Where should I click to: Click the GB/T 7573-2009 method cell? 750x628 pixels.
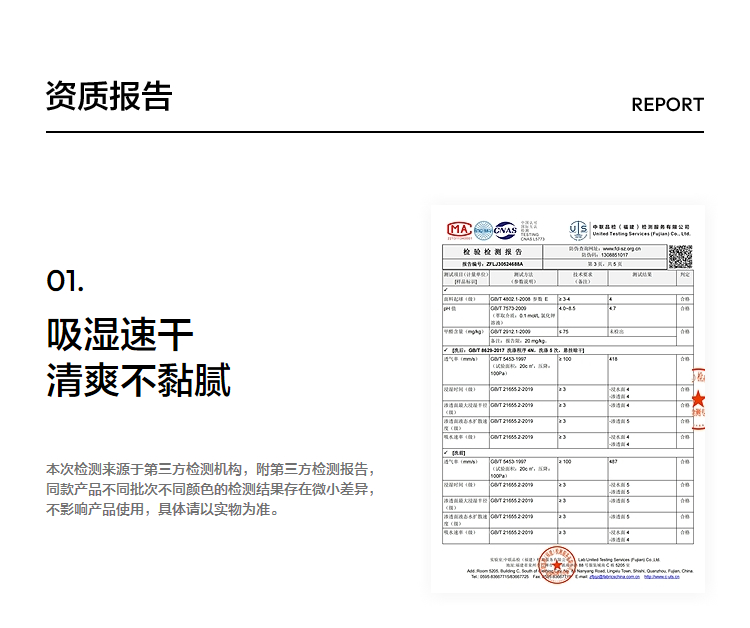523,316
